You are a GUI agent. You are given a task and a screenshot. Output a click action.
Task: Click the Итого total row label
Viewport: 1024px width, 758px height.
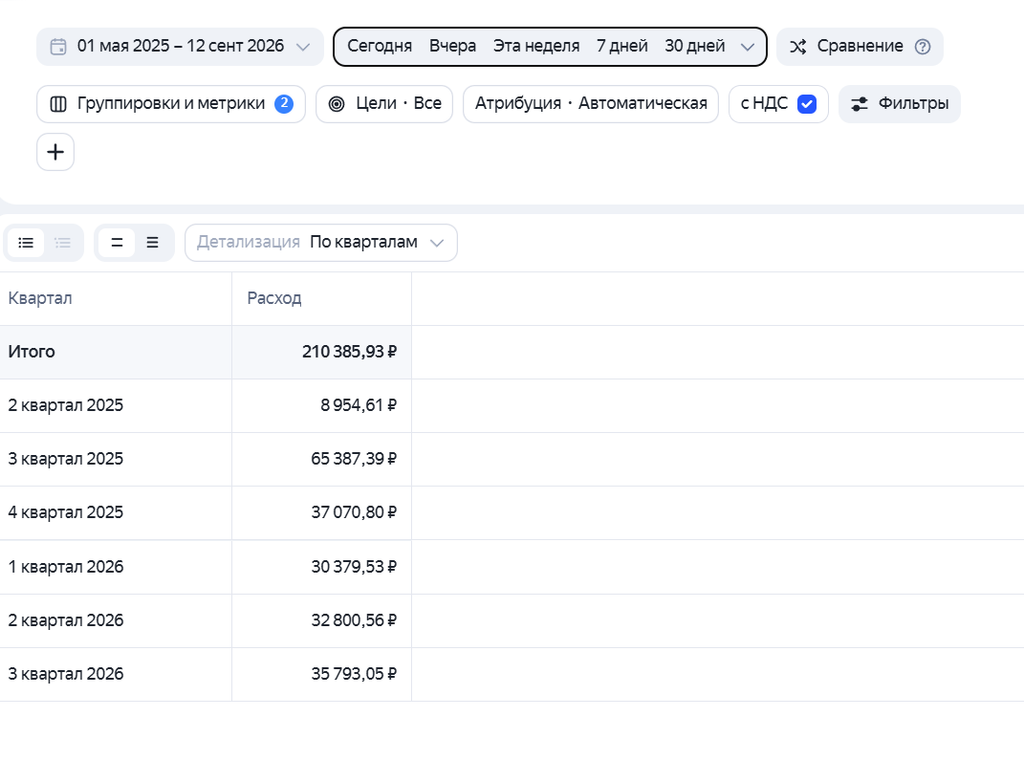(x=31, y=352)
